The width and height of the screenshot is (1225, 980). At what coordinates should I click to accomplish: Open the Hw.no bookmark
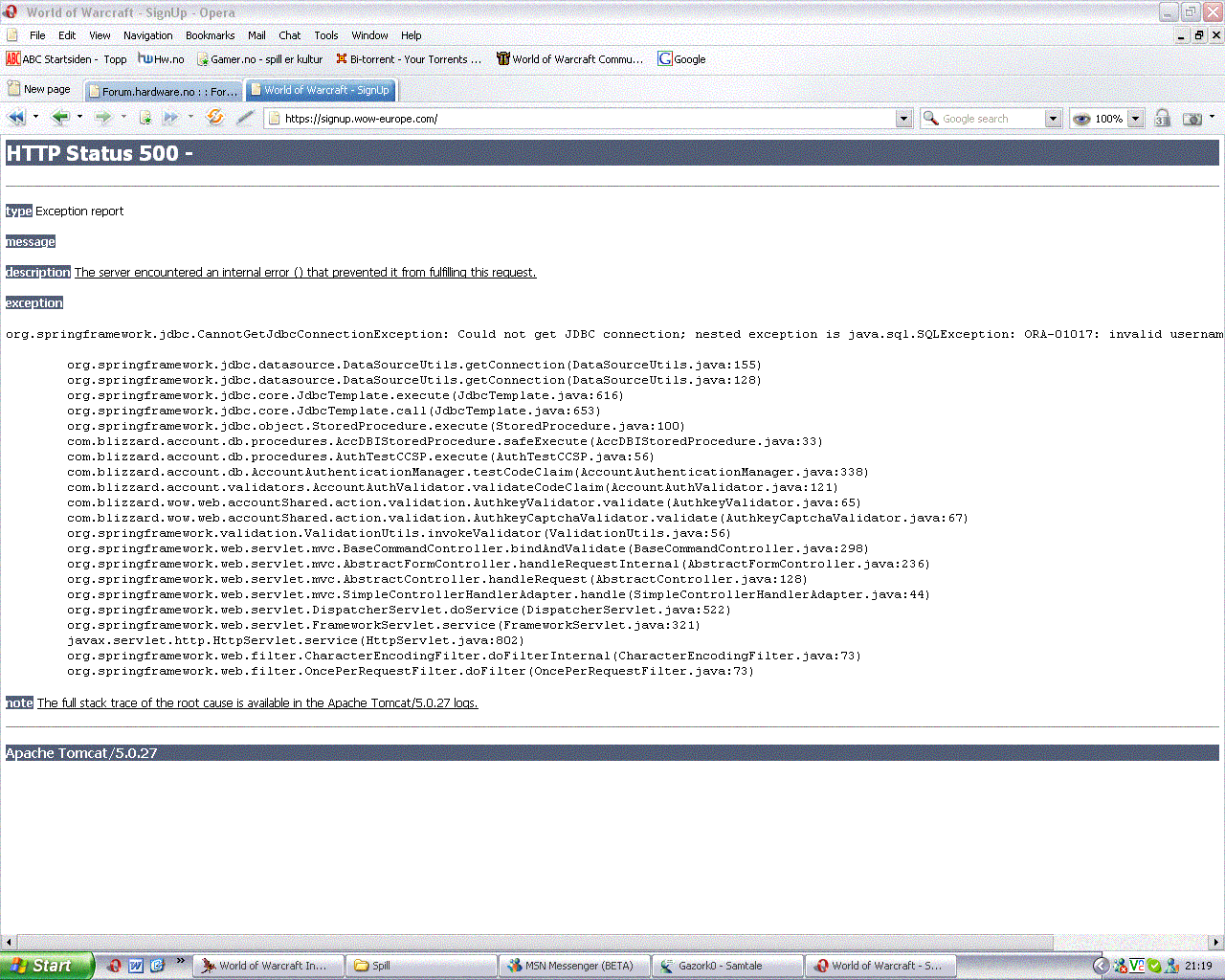pos(161,59)
